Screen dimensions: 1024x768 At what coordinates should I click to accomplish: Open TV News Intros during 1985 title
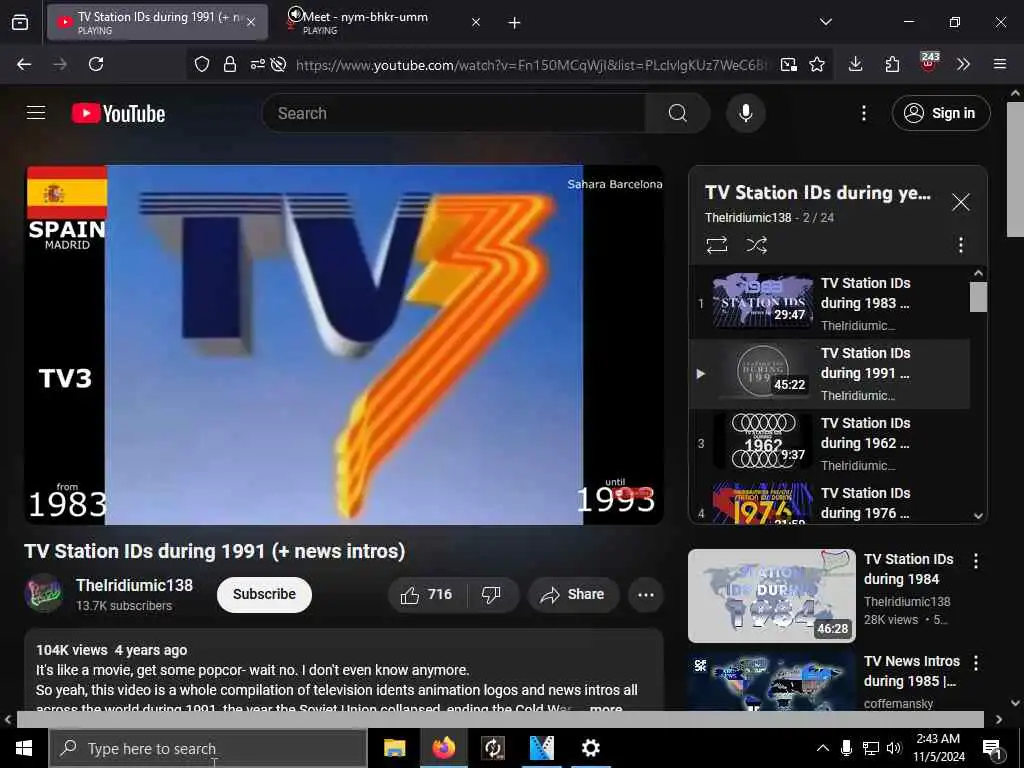tap(911, 671)
